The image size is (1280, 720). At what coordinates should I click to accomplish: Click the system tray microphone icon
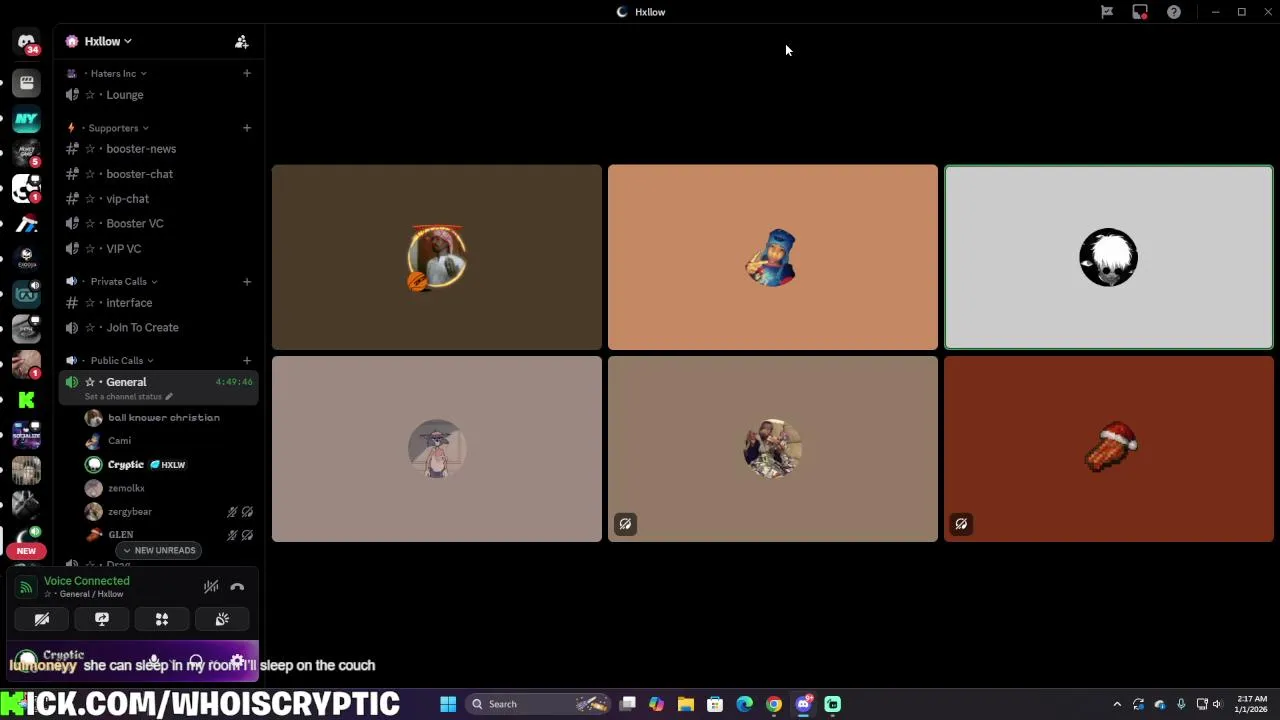(1181, 704)
